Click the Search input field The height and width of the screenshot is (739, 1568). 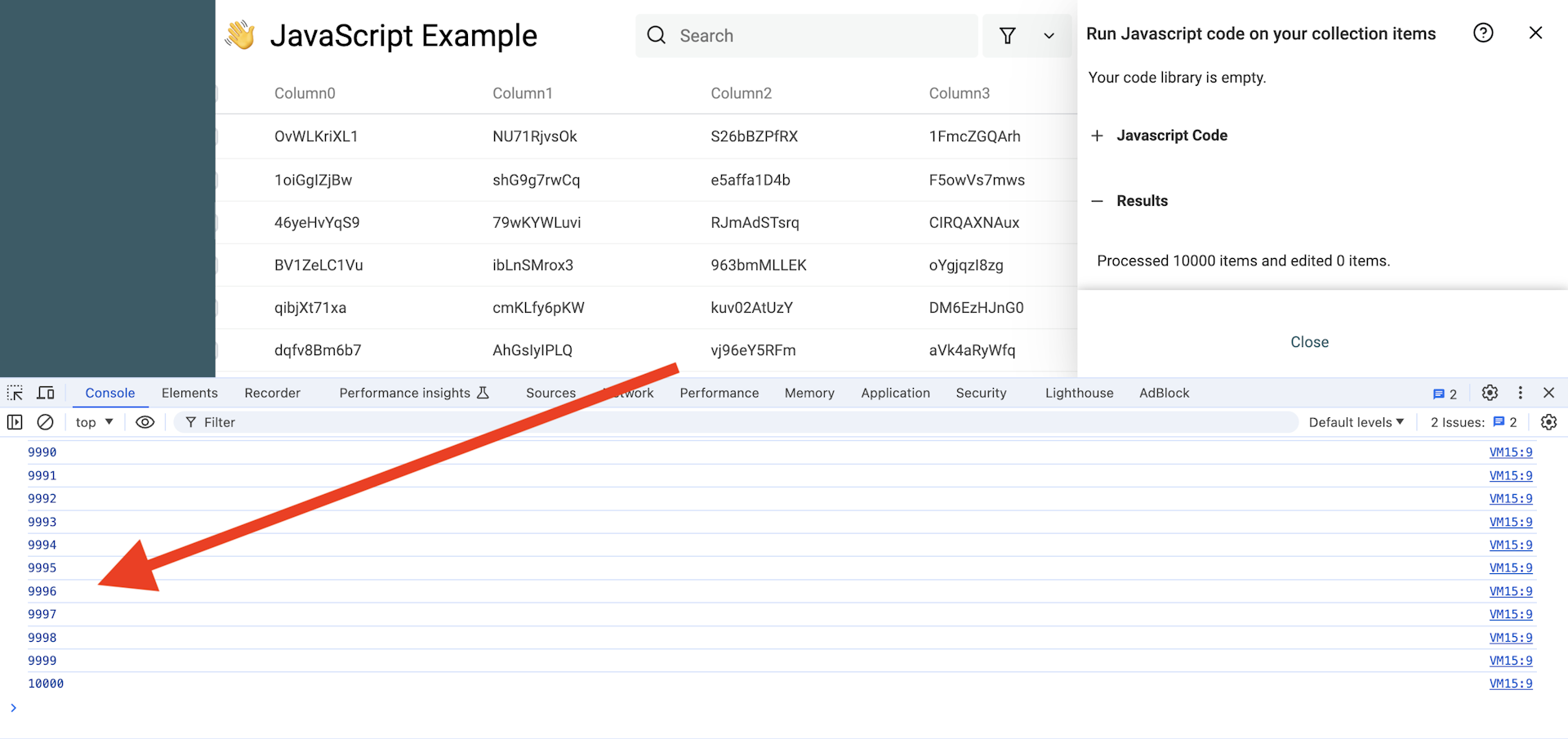click(817, 36)
